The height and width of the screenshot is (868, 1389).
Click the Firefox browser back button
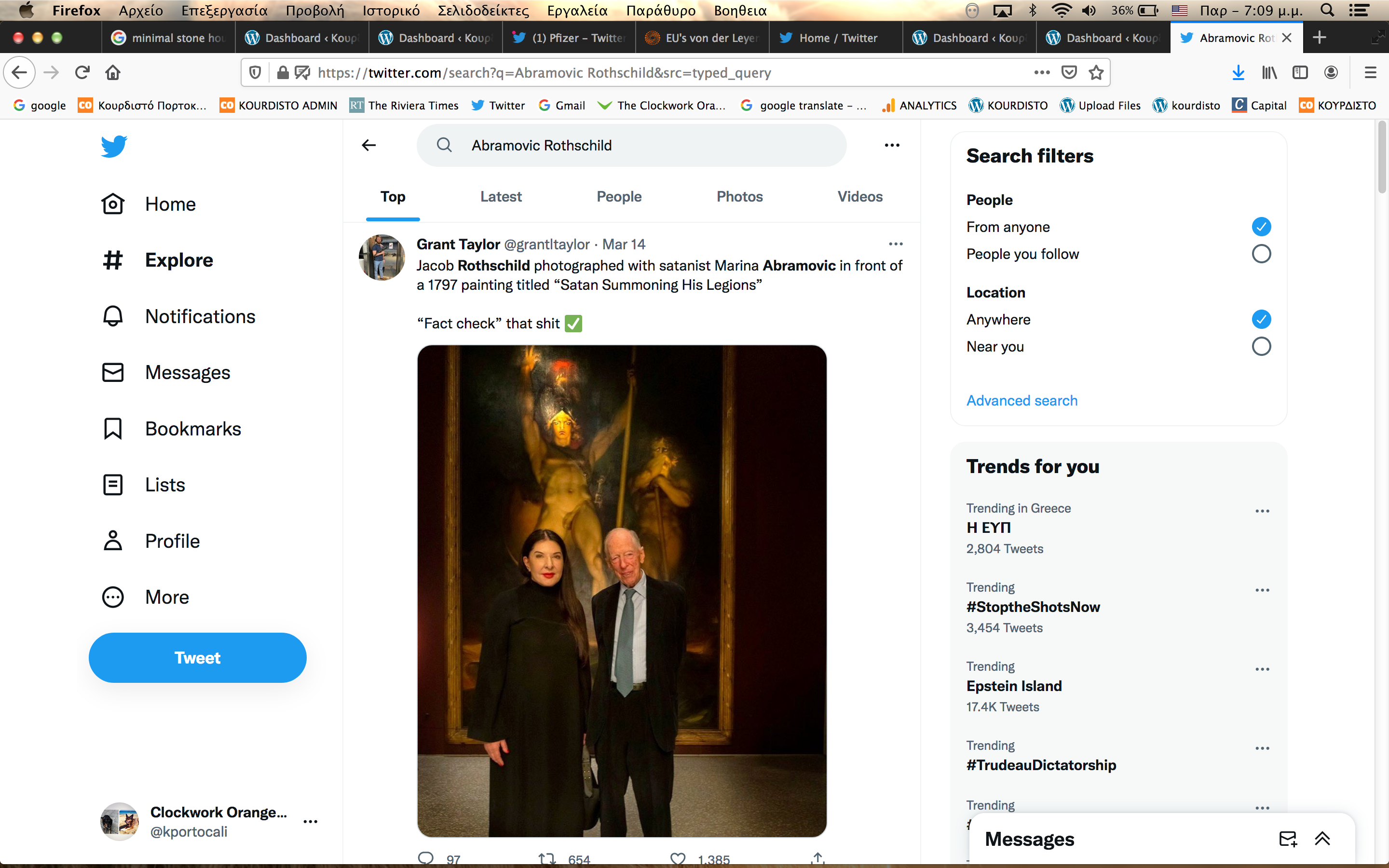19,72
